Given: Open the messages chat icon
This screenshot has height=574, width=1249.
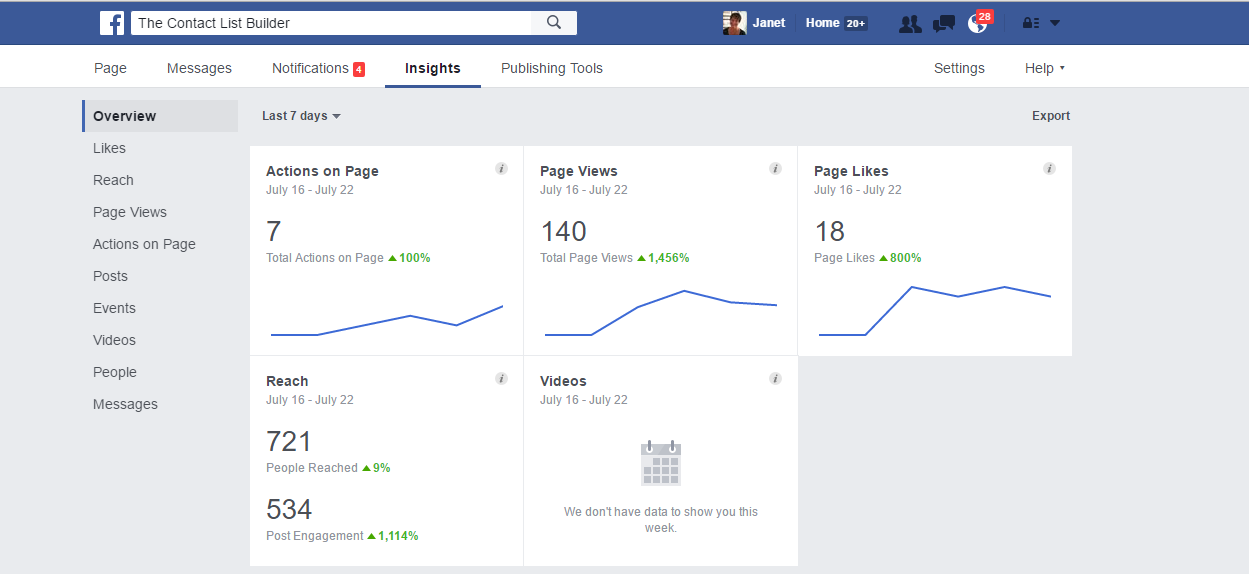Looking at the screenshot, I should tap(943, 24).
